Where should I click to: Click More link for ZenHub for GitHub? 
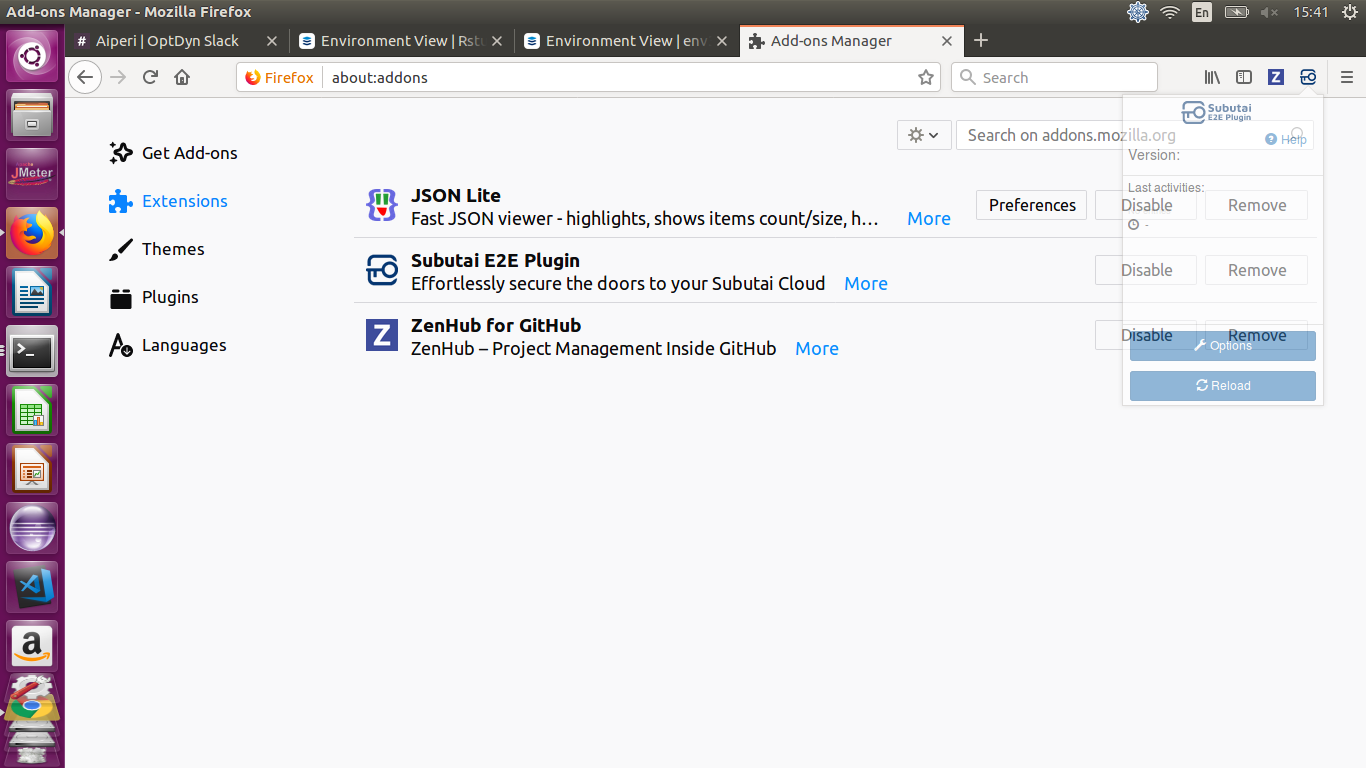coord(817,349)
